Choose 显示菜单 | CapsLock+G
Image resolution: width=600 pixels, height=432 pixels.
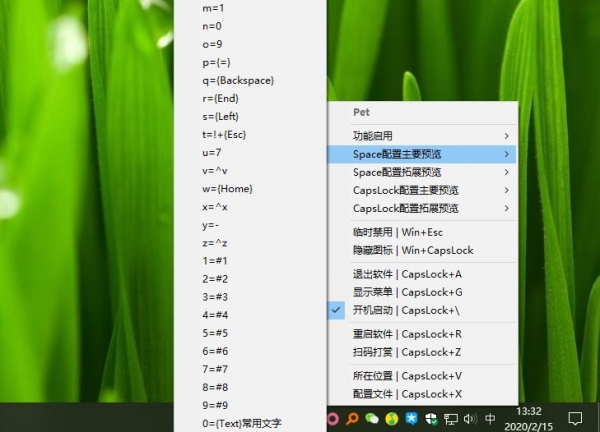tap(422, 292)
